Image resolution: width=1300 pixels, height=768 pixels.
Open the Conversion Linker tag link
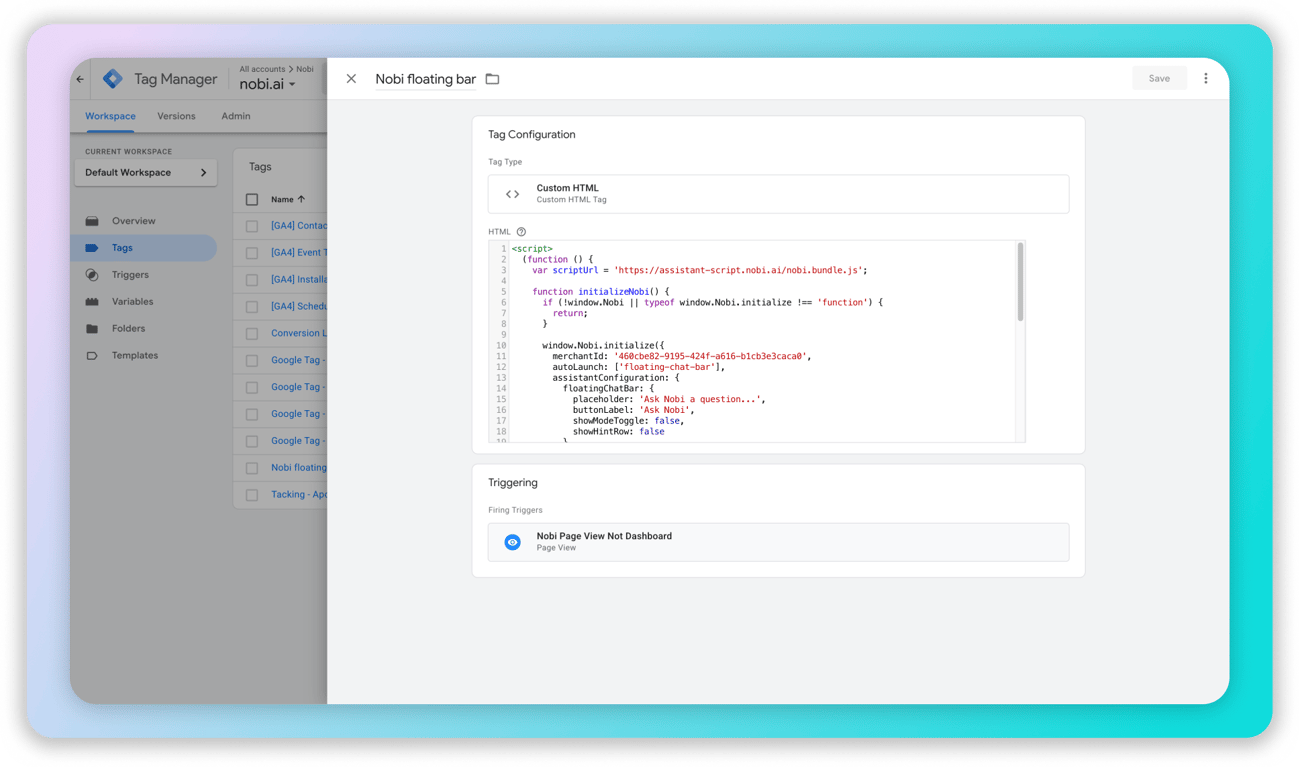[299, 334]
